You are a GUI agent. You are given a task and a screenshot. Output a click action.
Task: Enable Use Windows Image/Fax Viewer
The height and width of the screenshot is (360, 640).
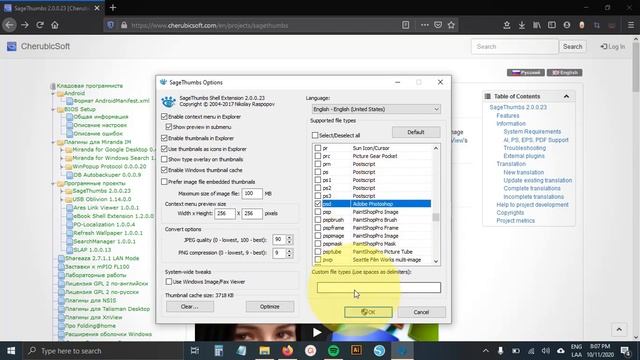click(169, 282)
